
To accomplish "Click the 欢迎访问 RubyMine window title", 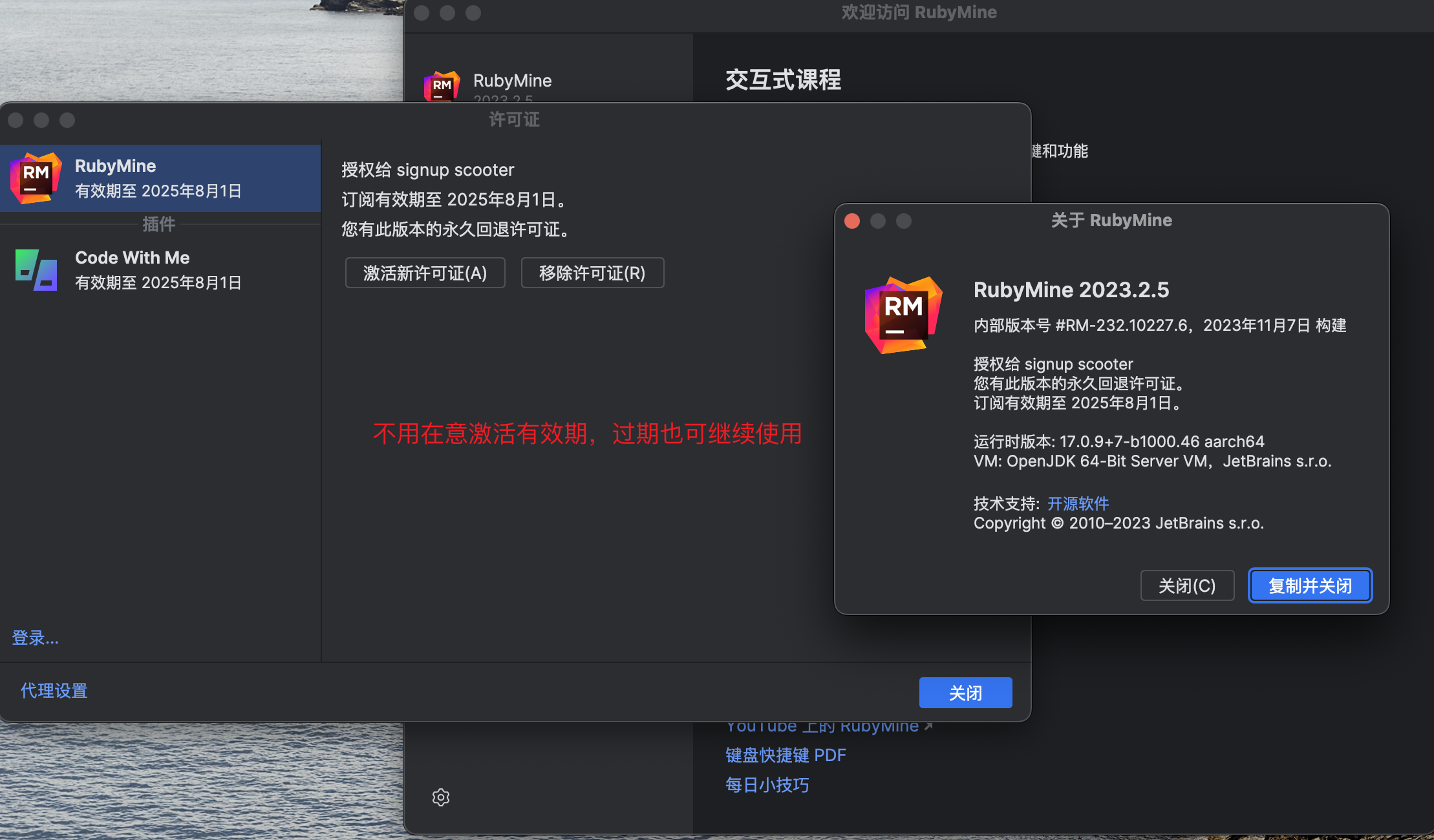I will pyautogui.click(x=919, y=12).
